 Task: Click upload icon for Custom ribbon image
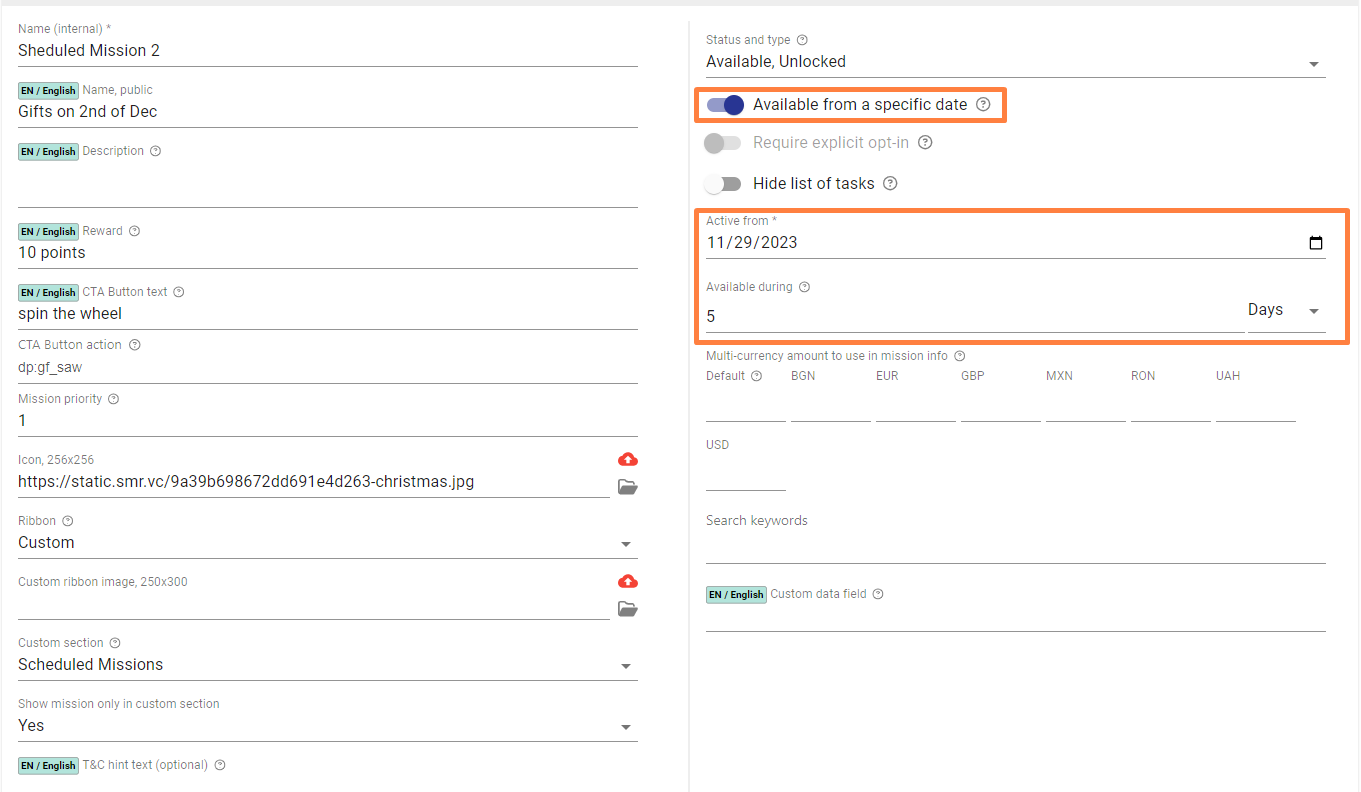click(x=627, y=581)
